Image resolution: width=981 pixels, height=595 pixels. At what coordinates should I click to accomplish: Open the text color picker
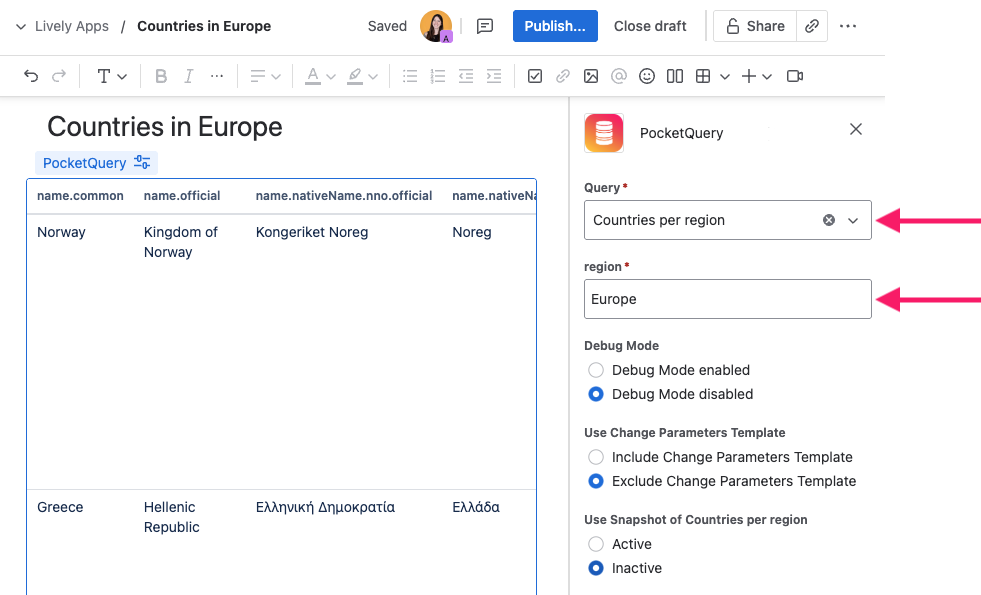318,75
